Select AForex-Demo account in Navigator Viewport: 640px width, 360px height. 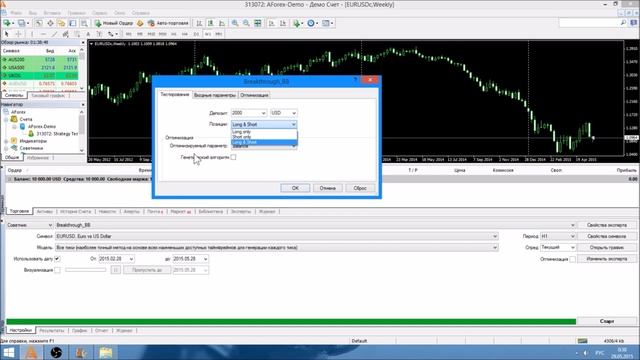tap(42, 127)
